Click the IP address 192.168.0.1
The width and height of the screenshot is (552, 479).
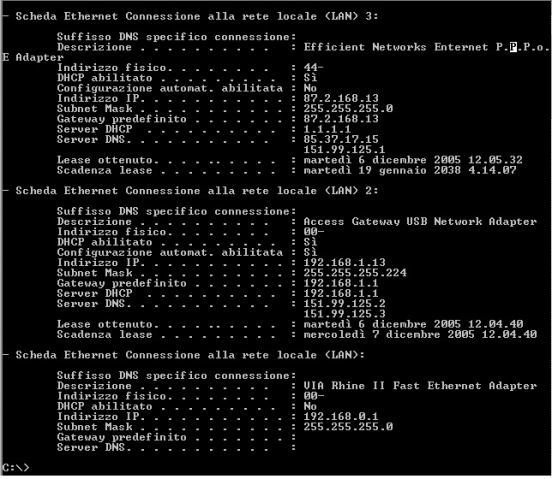click(x=341, y=416)
